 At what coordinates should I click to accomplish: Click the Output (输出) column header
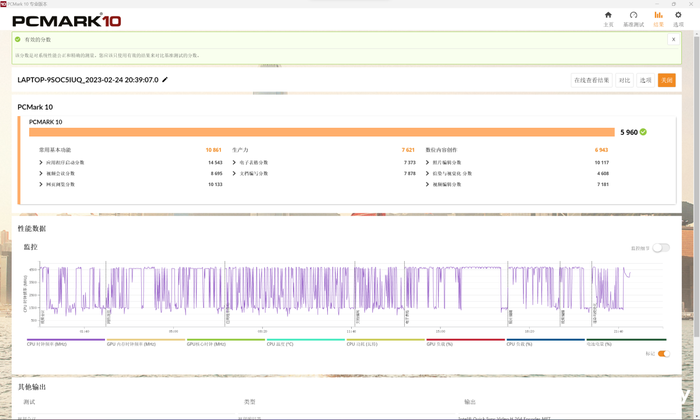[x=470, y=402]
